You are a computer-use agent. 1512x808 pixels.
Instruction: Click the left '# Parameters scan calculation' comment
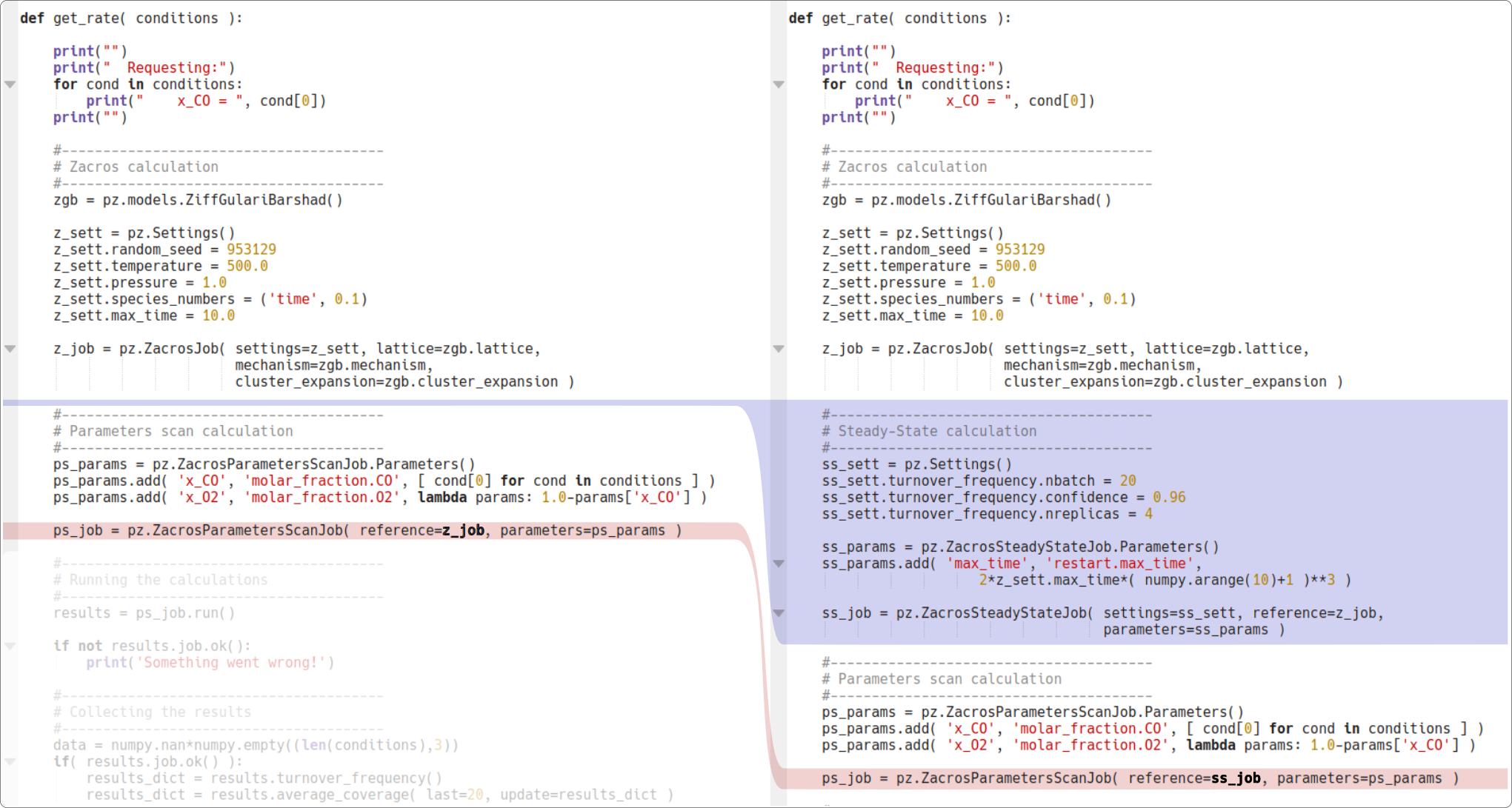173,431
